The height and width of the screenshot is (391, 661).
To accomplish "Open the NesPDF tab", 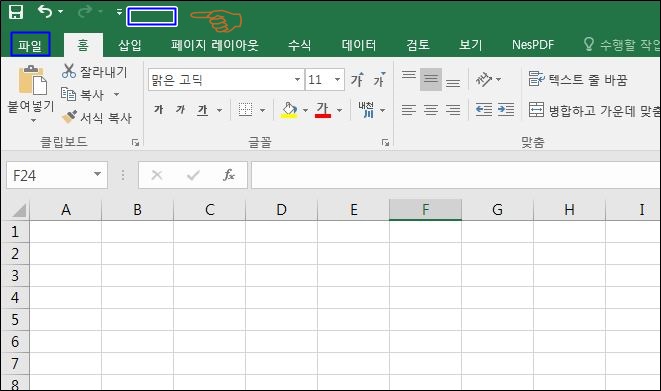I will (x=533, y=45).
